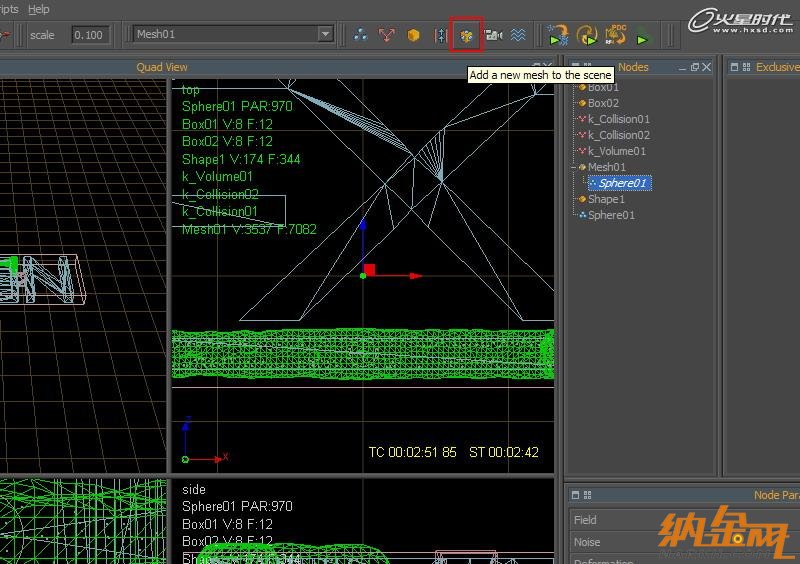Screen dimensions: 800x564
Task: Collapse the Mesh01 tree node
Action: pos(573,167)
